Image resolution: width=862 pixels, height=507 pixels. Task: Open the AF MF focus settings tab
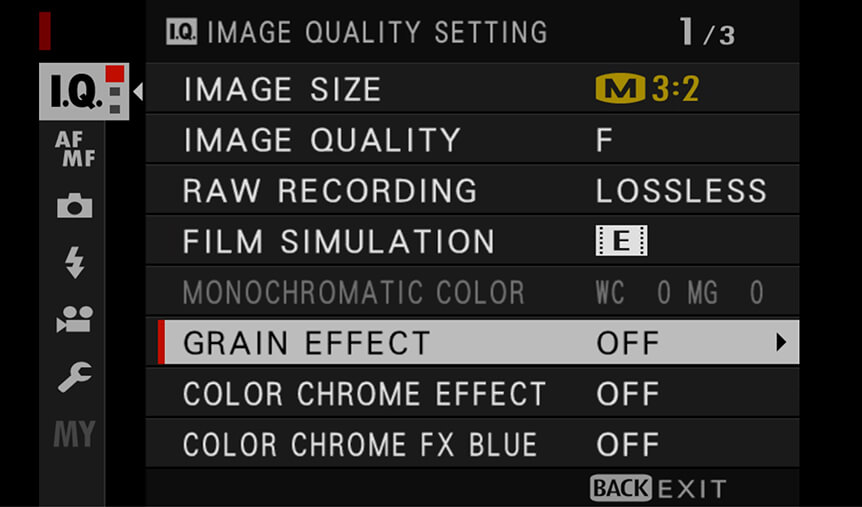click(75, 148)
